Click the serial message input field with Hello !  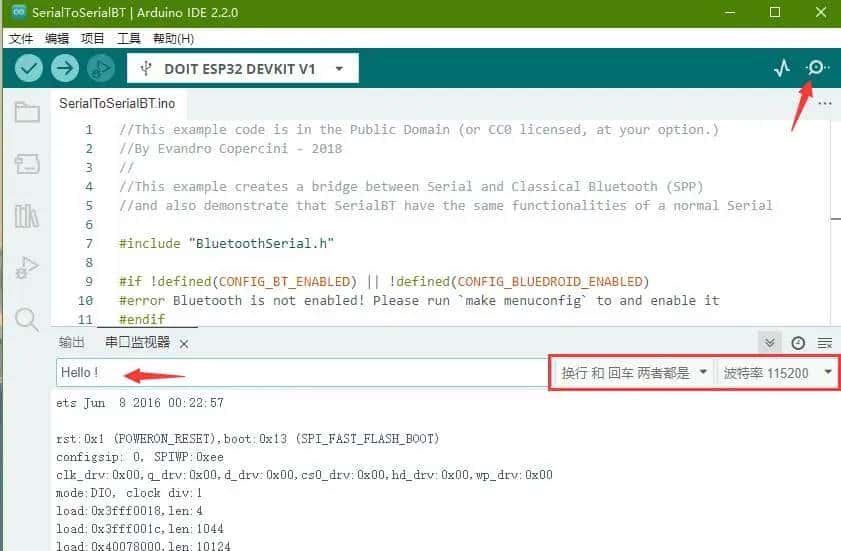(x=302, y=373)
